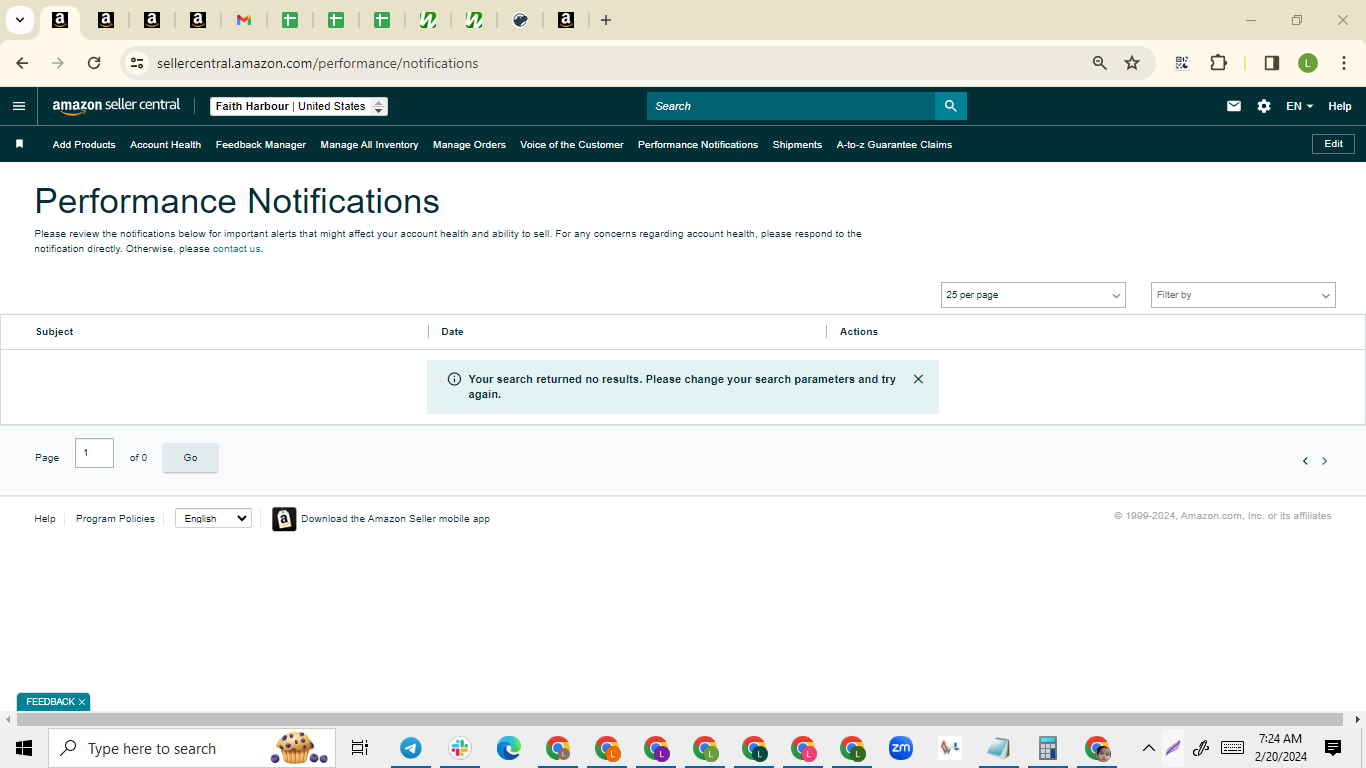This screenshot has height=768, width=1366.
Task: Click the Date column header
Action: pos(452,332)
